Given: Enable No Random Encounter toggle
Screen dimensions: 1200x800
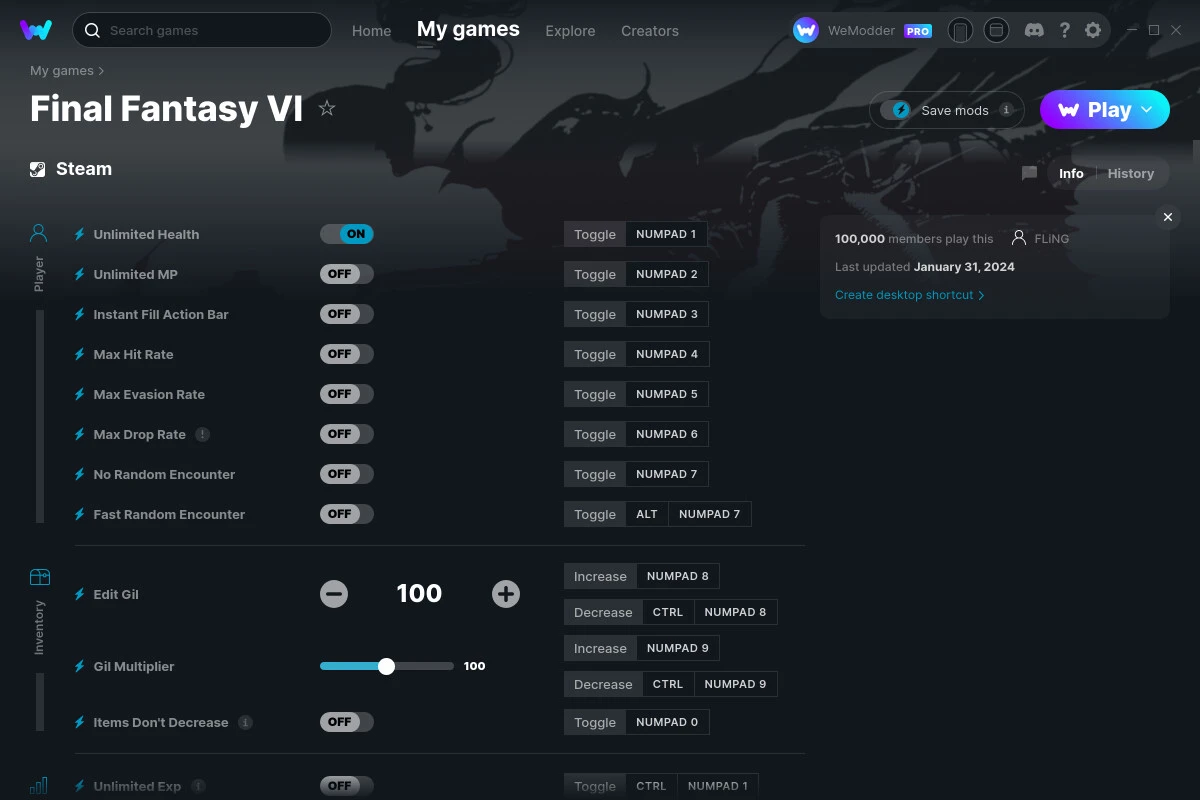Looking at the screenshot, I should [x=347, y=474].
